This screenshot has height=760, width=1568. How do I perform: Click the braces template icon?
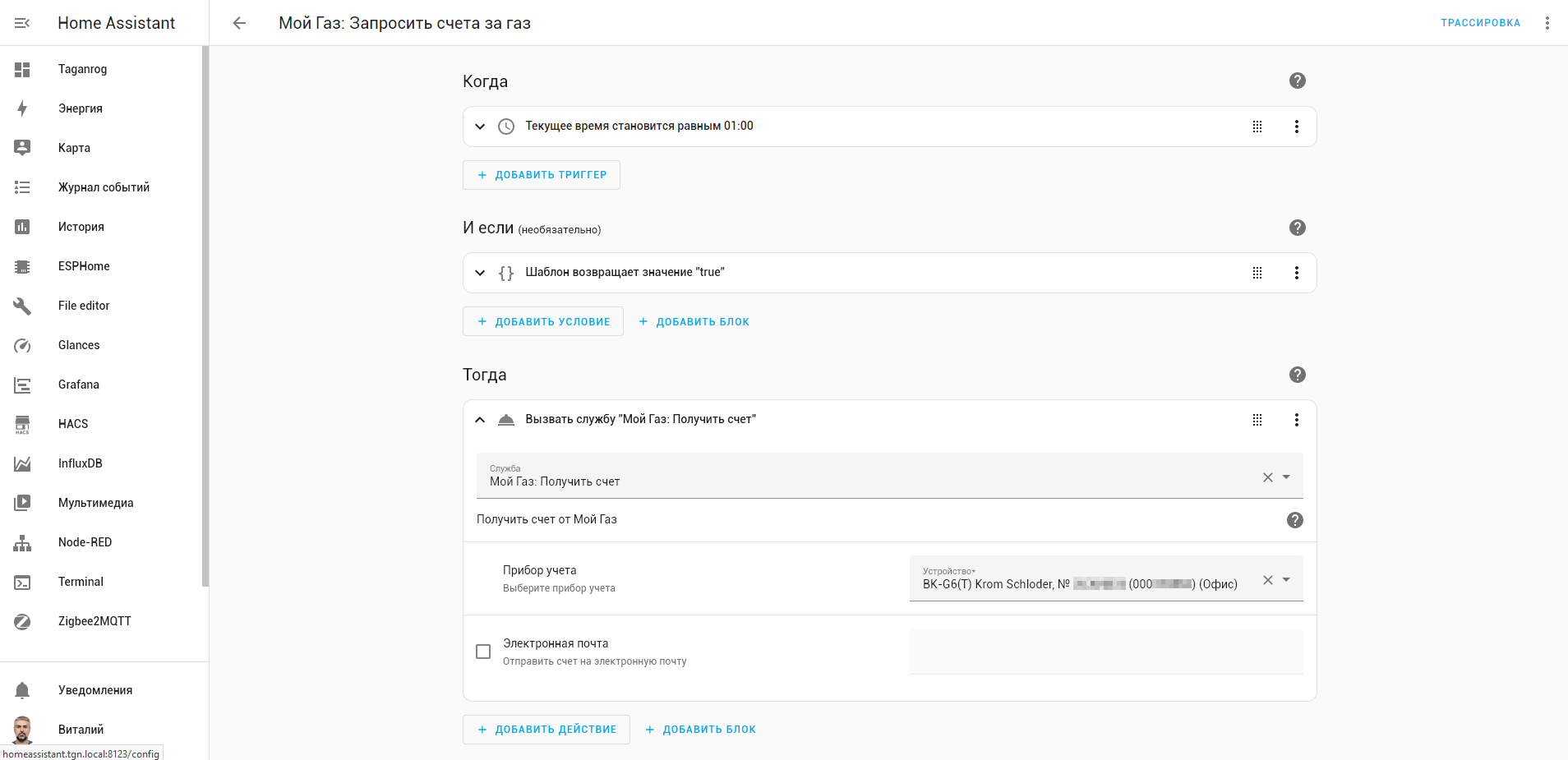[506, 273]
